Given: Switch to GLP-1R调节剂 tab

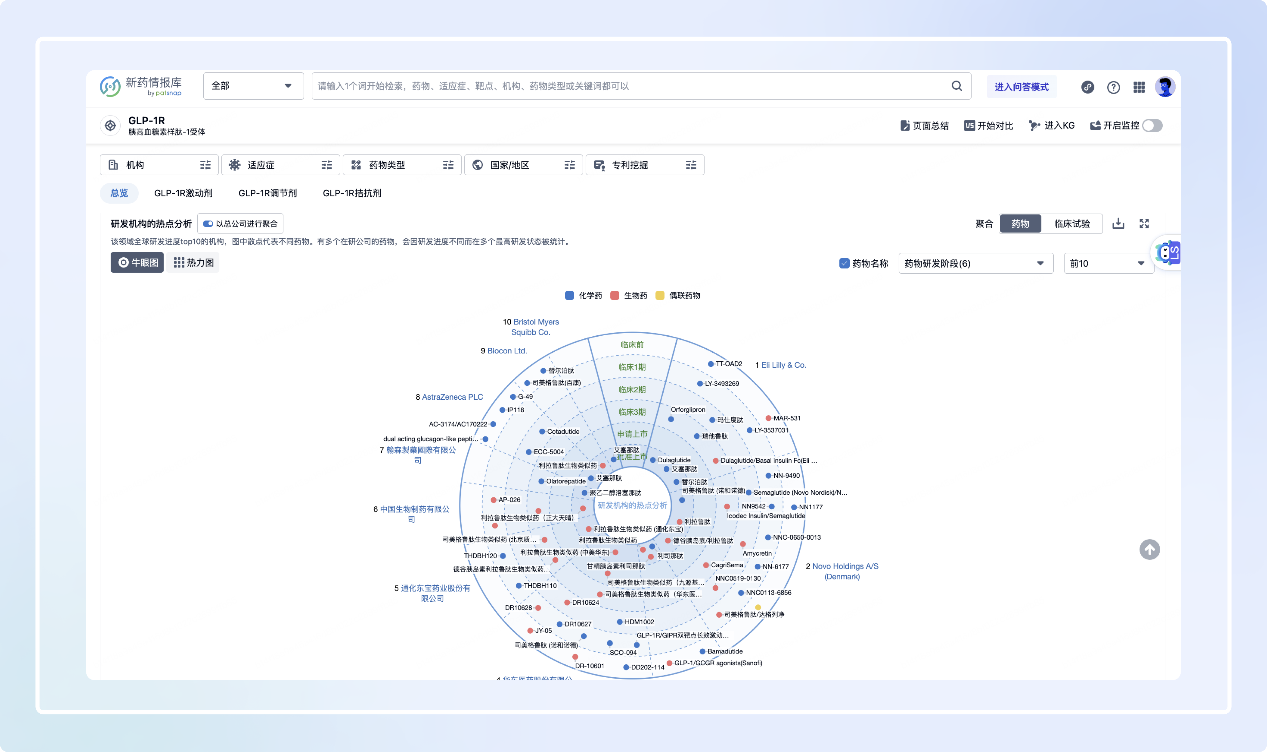Looking at the screenshot, I should click(x=267, y=193).
